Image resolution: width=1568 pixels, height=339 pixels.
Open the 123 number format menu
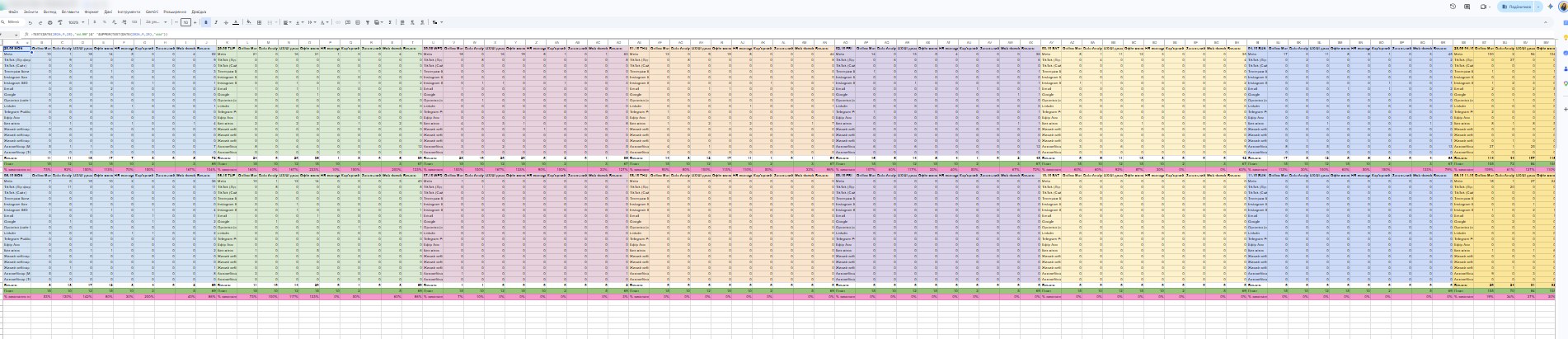pos(134,22)
